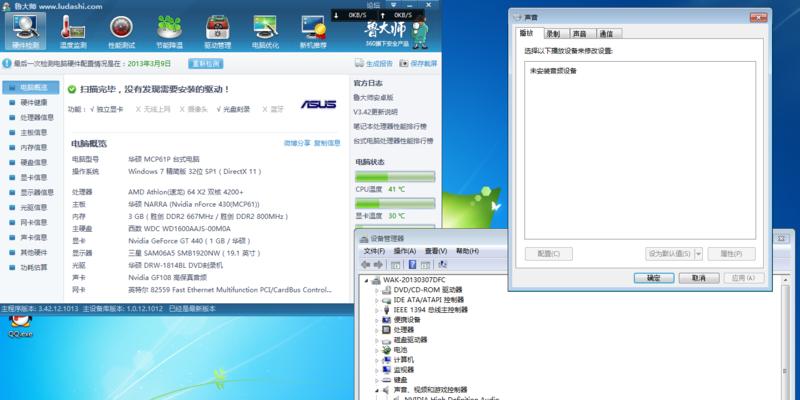This screenshot has height=400, width=800.
Task: Expand 监视器 node in Device Manager
Action: [378, 370]
